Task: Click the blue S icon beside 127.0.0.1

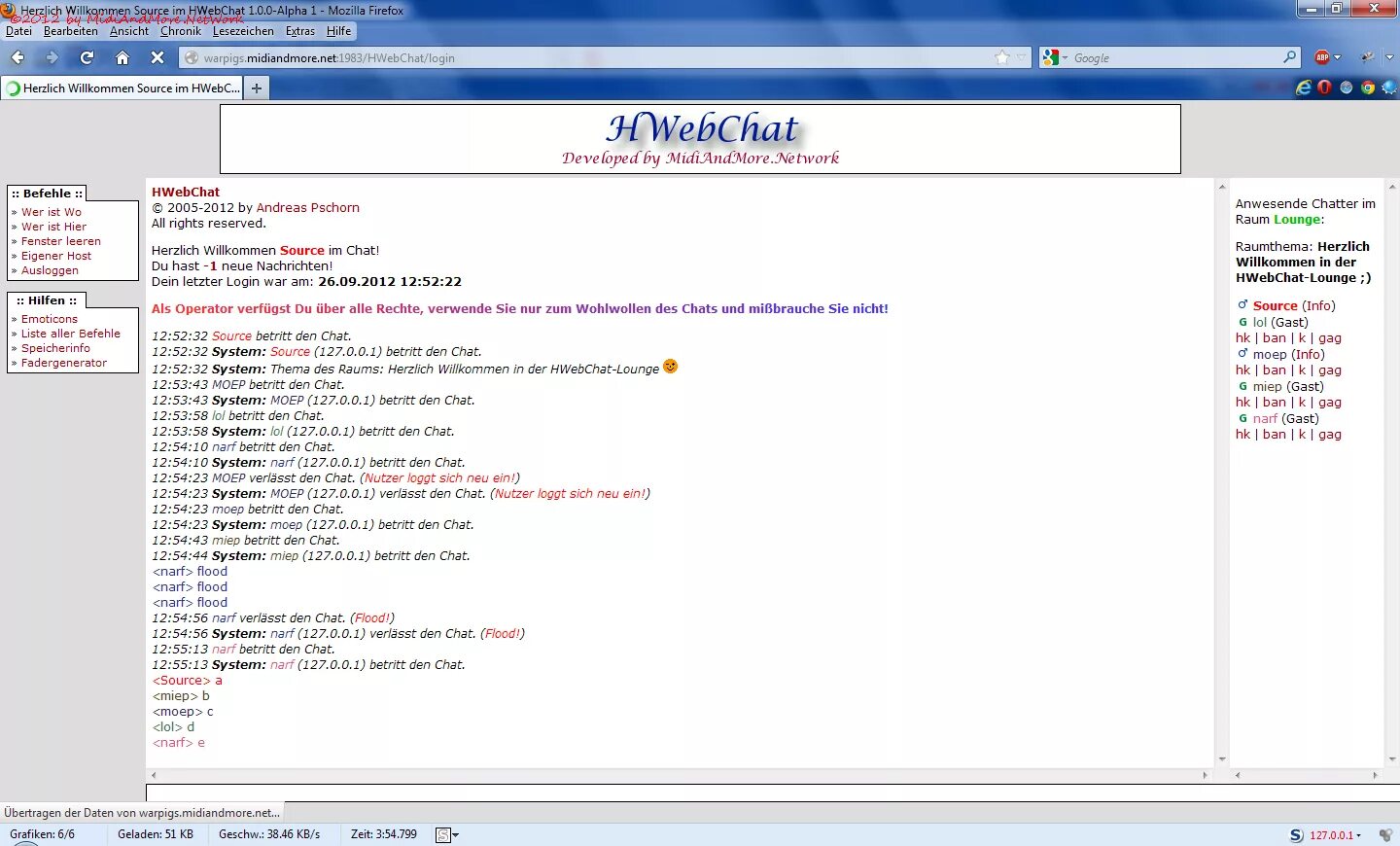Action: click(x=1296, y=834)
